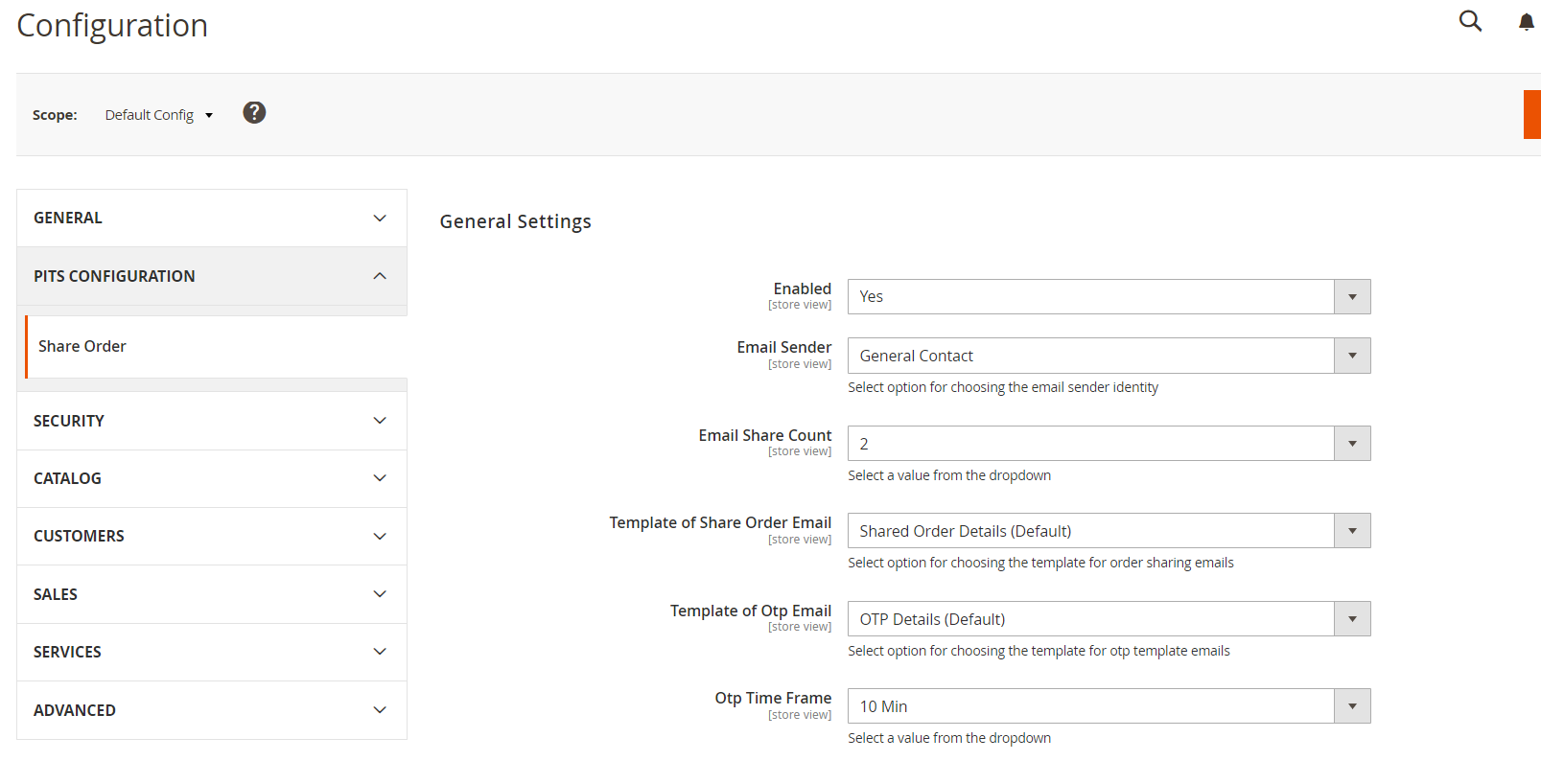1541x784 pixels.
Task: Click the search magnifier icon
Action: tap(1470, 21)
